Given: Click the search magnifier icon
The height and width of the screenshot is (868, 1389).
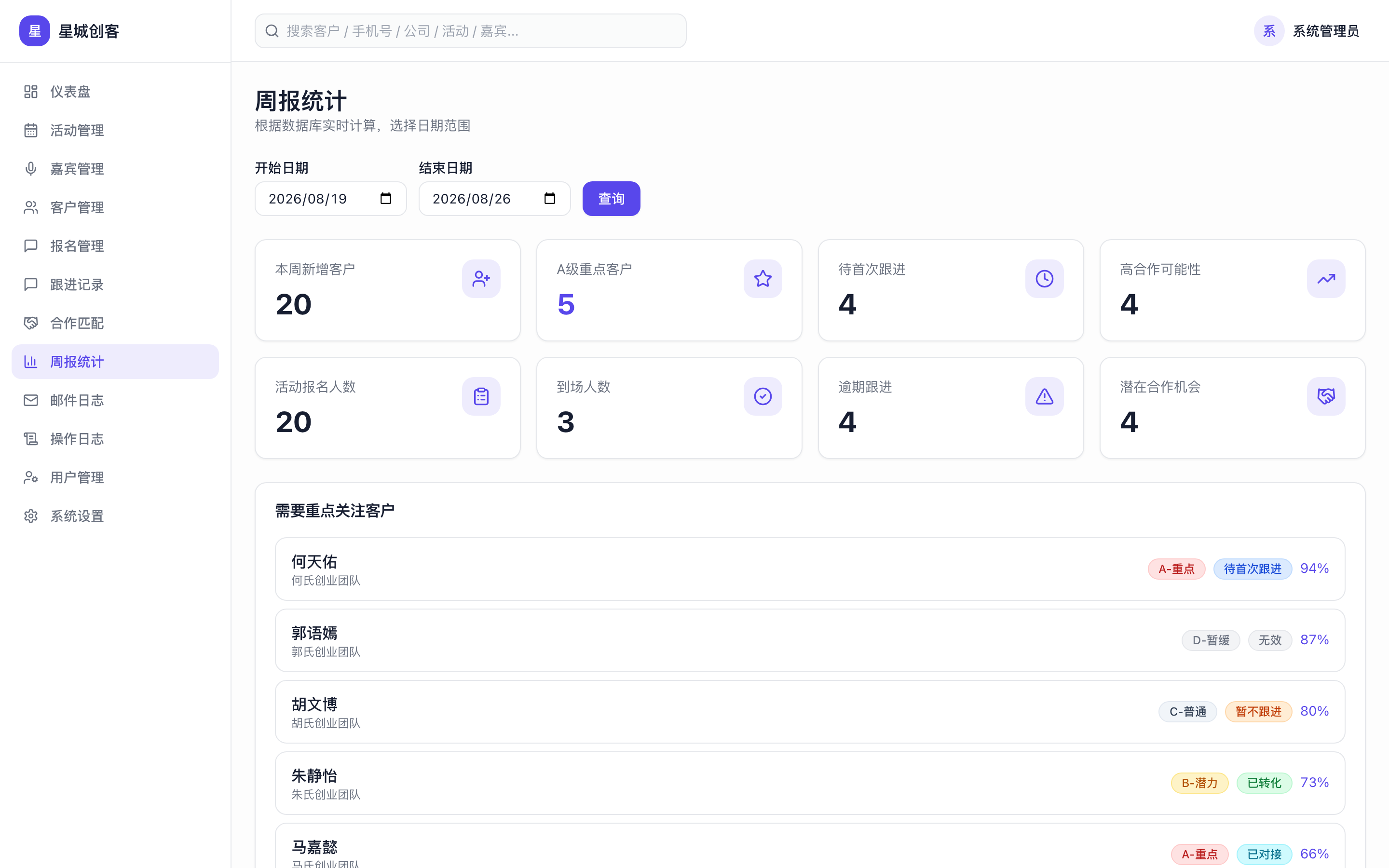Looking at the screenshot, I should (272, 31).
